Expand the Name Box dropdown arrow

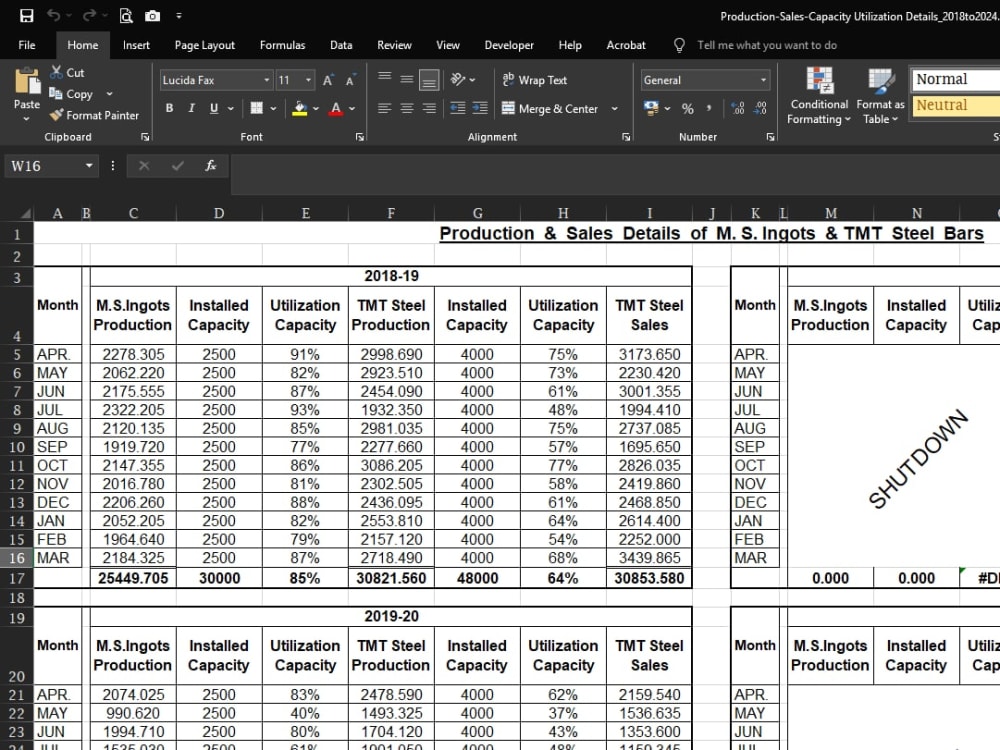pyautogui.click(x=89, y=166)
